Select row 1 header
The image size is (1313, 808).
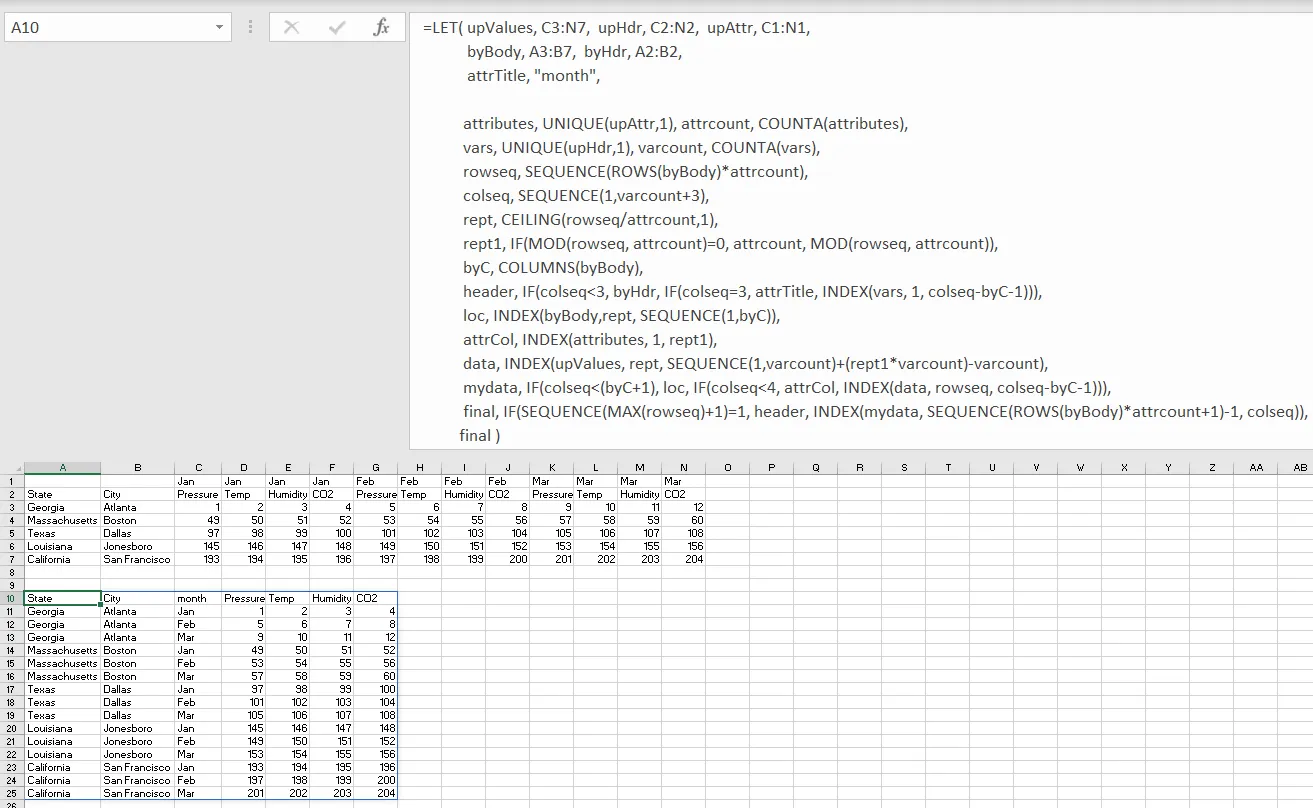click(12, 481)
